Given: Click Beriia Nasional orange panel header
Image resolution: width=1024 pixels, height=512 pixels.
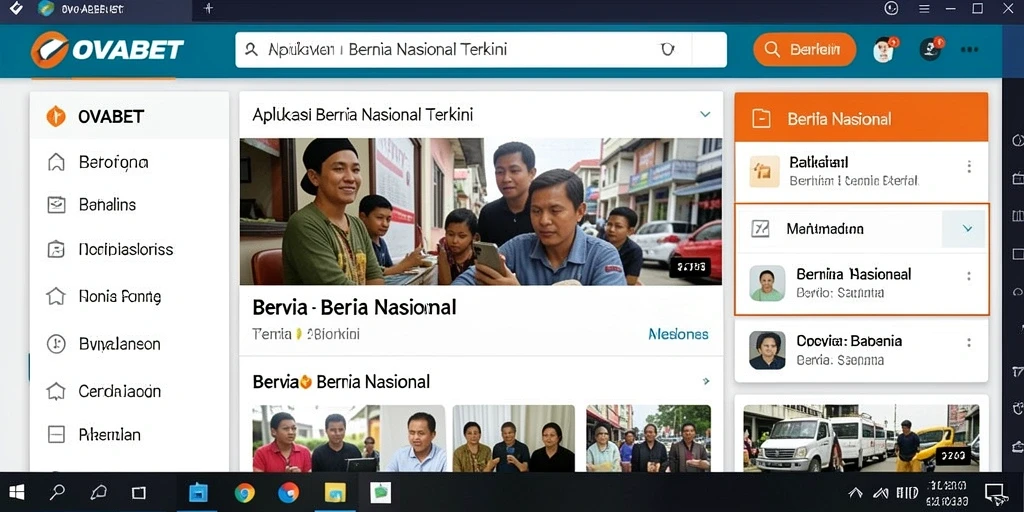Looking at the screenshot, I should (861, 118).
